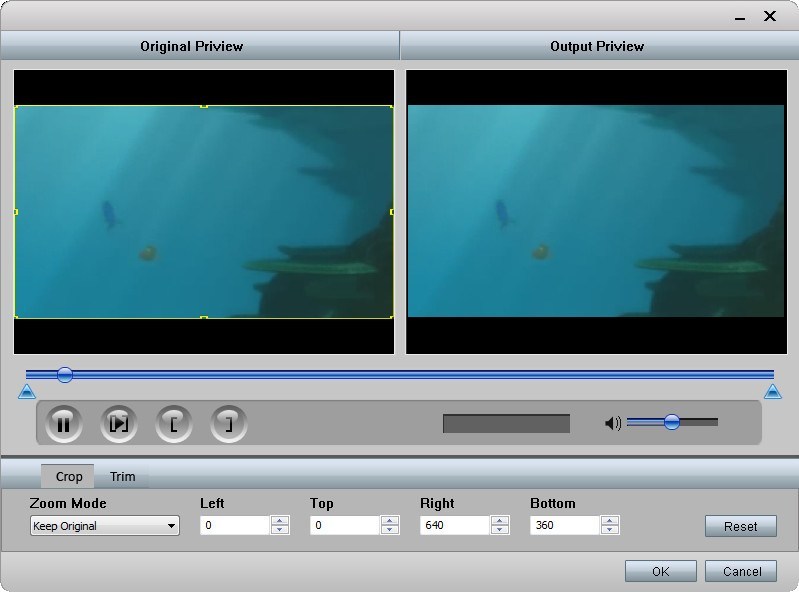Click the right-middle crop handle
This screenshot has height=592, width=799.
392,212
